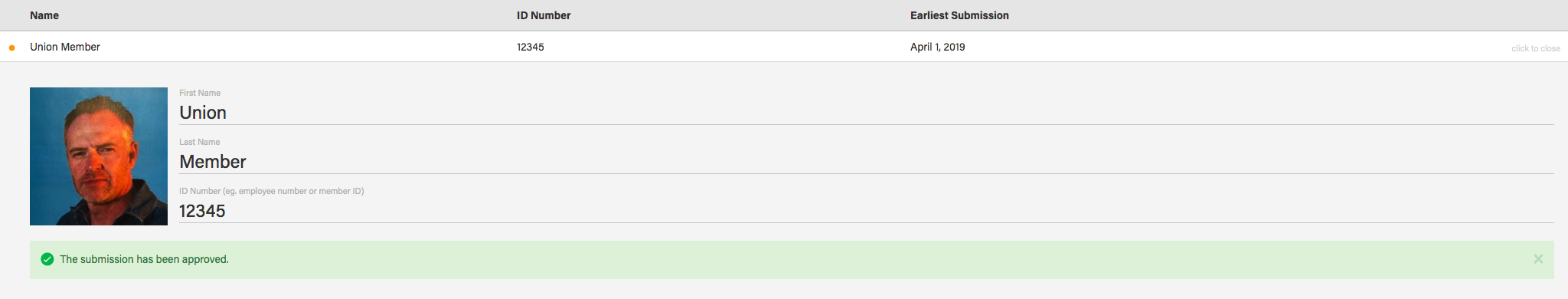Edit the ID Number field containing 12345
The height and width of the screenshot is (299, 1568).
pos(867,211)
